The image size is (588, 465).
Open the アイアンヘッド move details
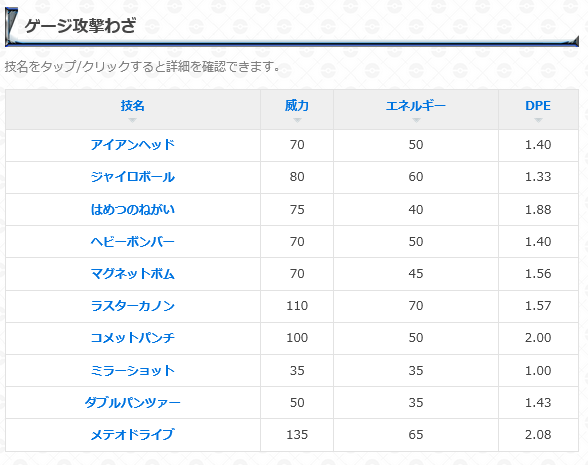point(132,145)
